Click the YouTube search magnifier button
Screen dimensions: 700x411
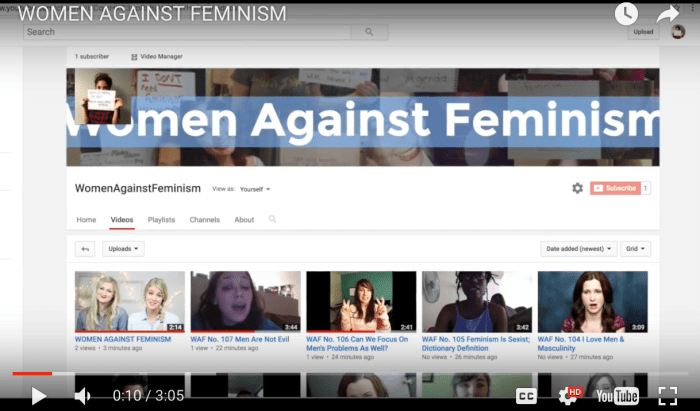point(369,32)
